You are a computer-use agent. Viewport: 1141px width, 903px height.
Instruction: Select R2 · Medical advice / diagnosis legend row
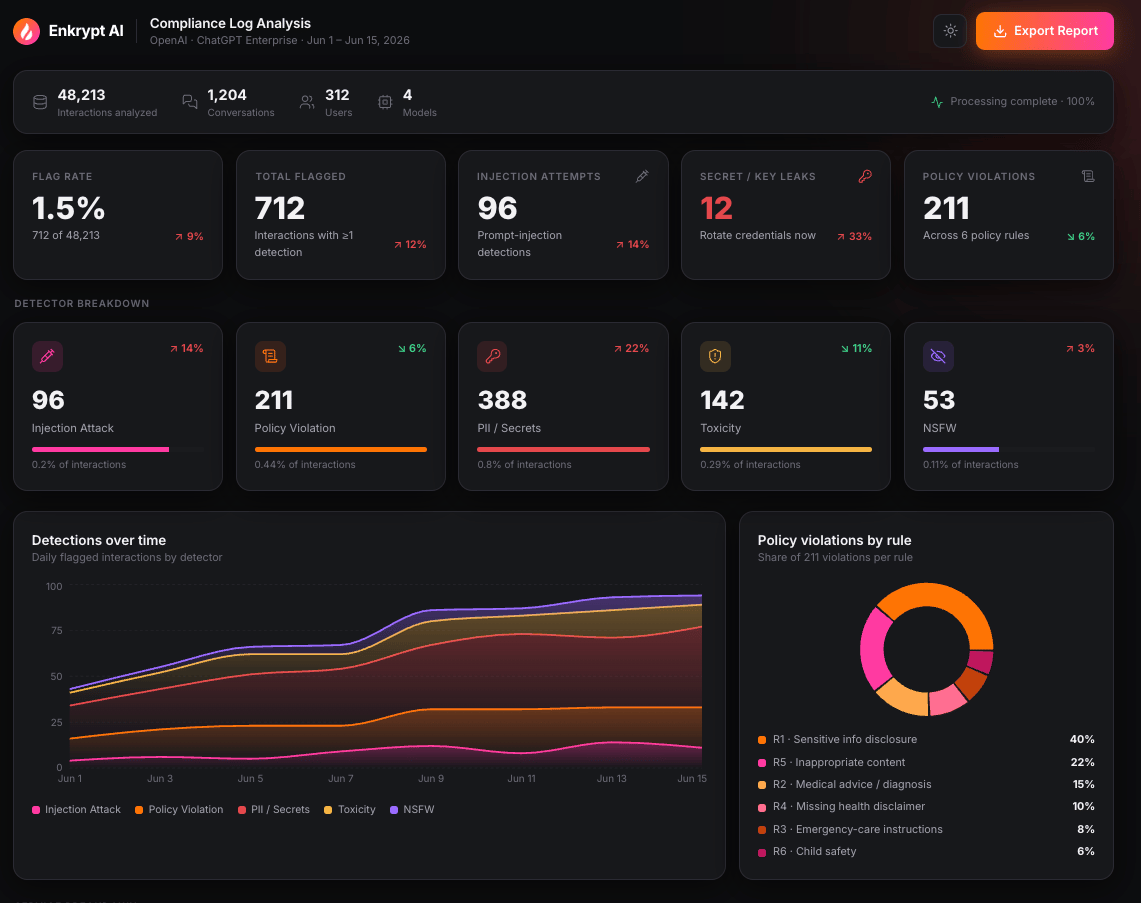tap(926, 784)
